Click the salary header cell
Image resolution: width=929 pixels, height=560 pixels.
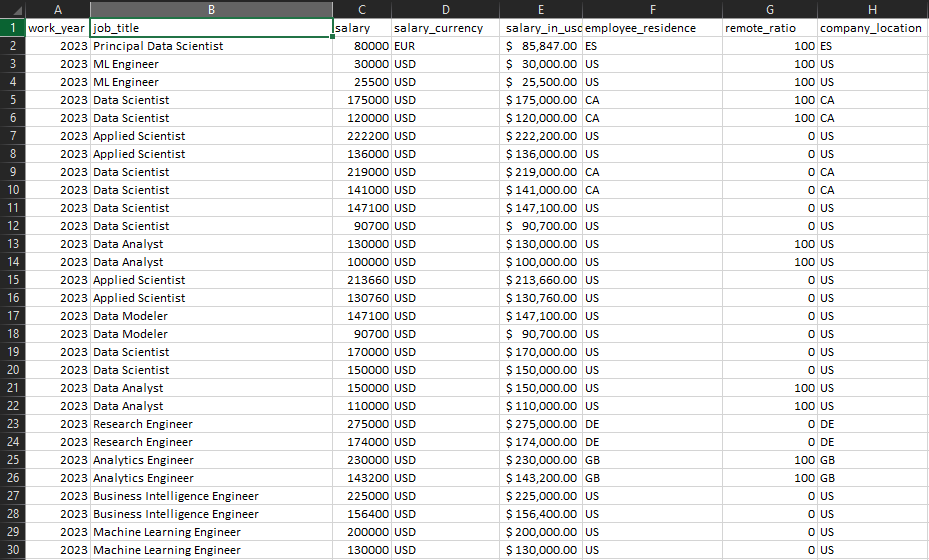(x=362, y=28)
